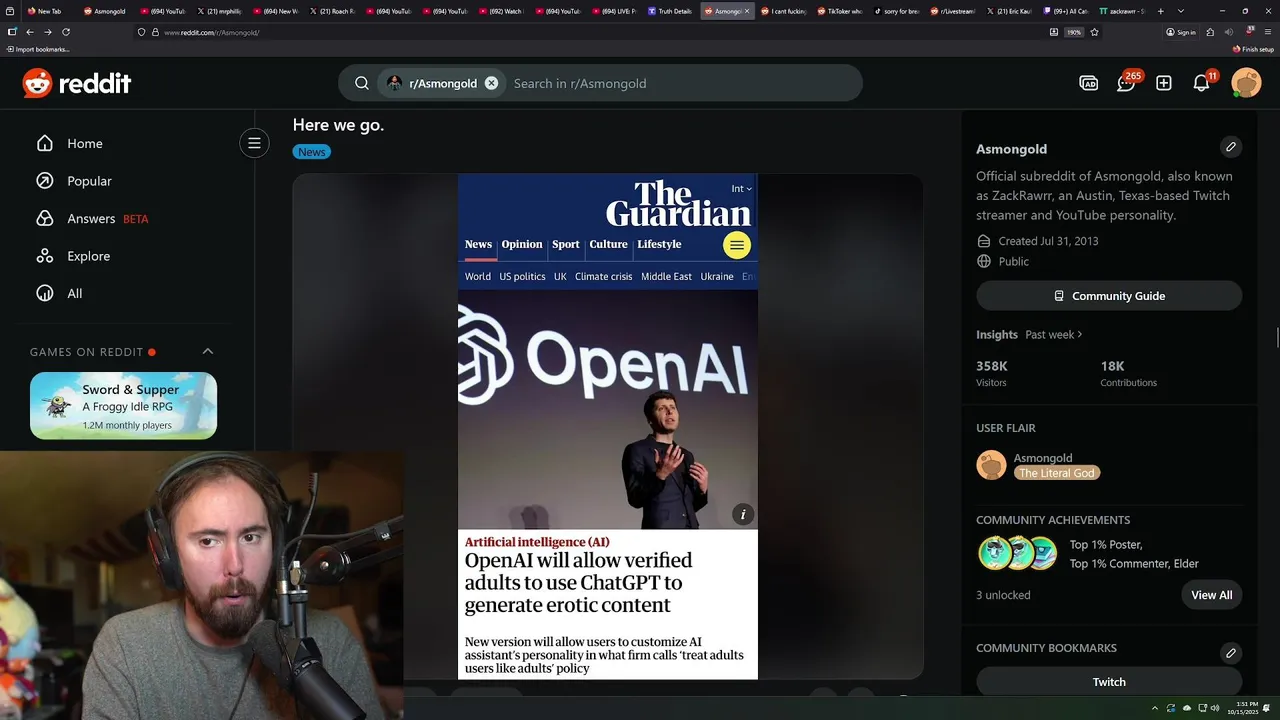The height and width of the screenshot is (720, 1280).
Task: Click the page scrollbar on right edge
Action: click(1276, 338)
